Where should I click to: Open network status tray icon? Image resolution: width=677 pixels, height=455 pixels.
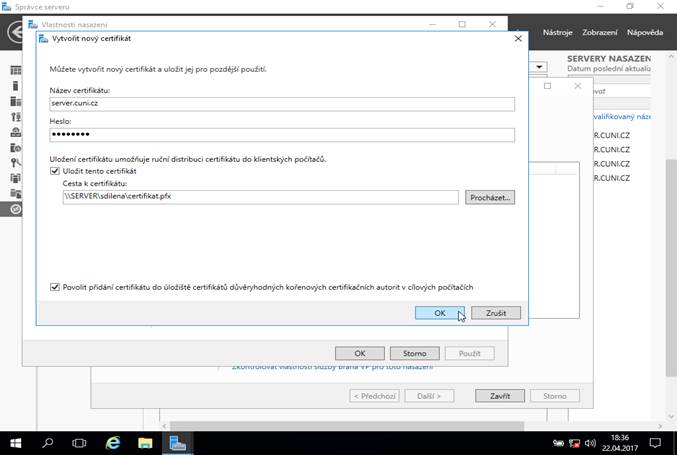pos(574,443)
